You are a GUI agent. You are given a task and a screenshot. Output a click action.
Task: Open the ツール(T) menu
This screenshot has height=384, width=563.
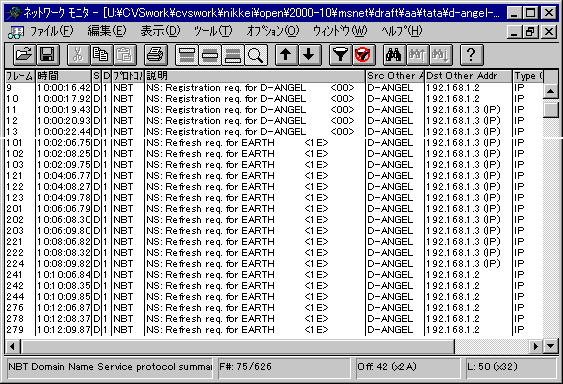click(213, 31)
